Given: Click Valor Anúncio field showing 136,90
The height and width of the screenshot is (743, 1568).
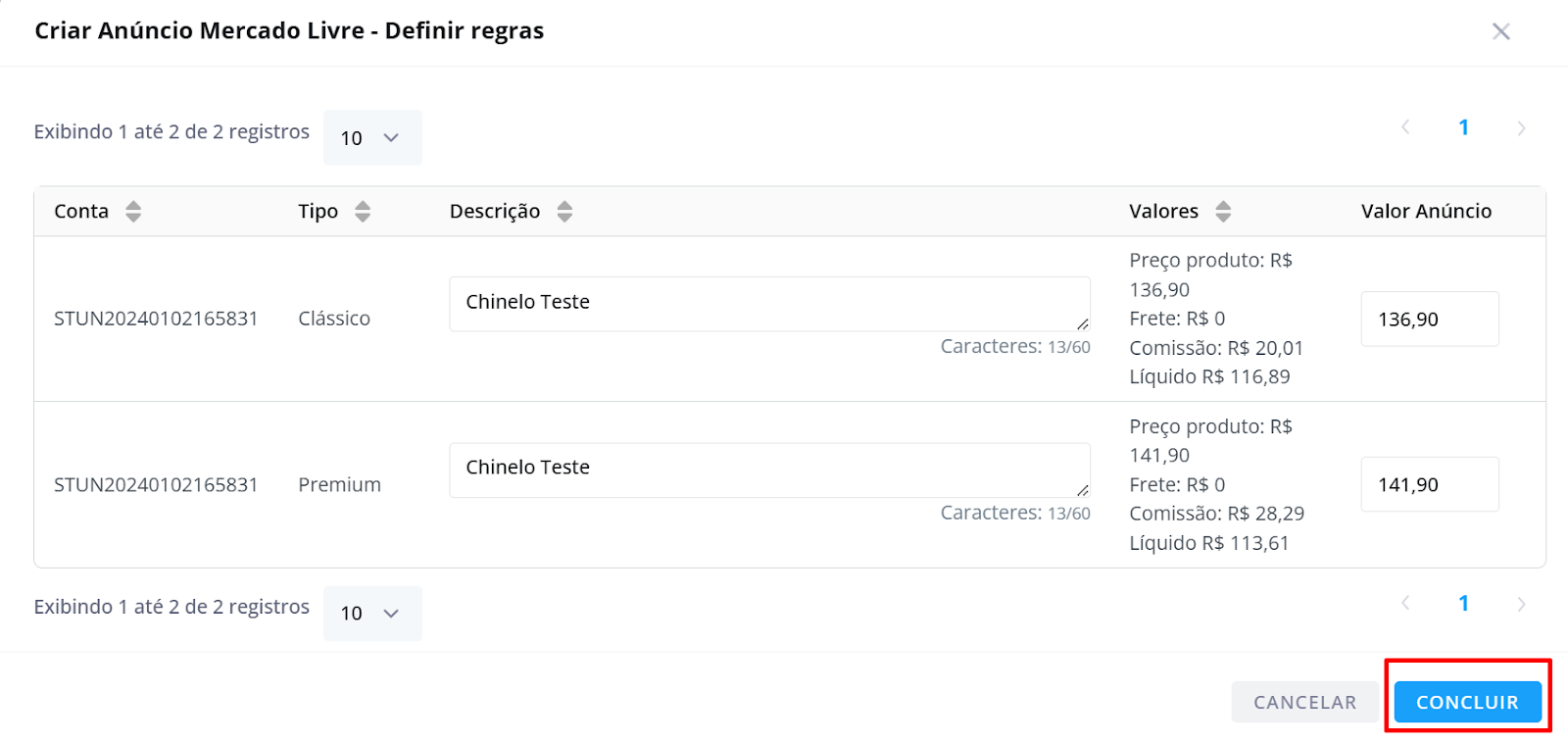Looking at the screenshot, I should (1430, 319).
